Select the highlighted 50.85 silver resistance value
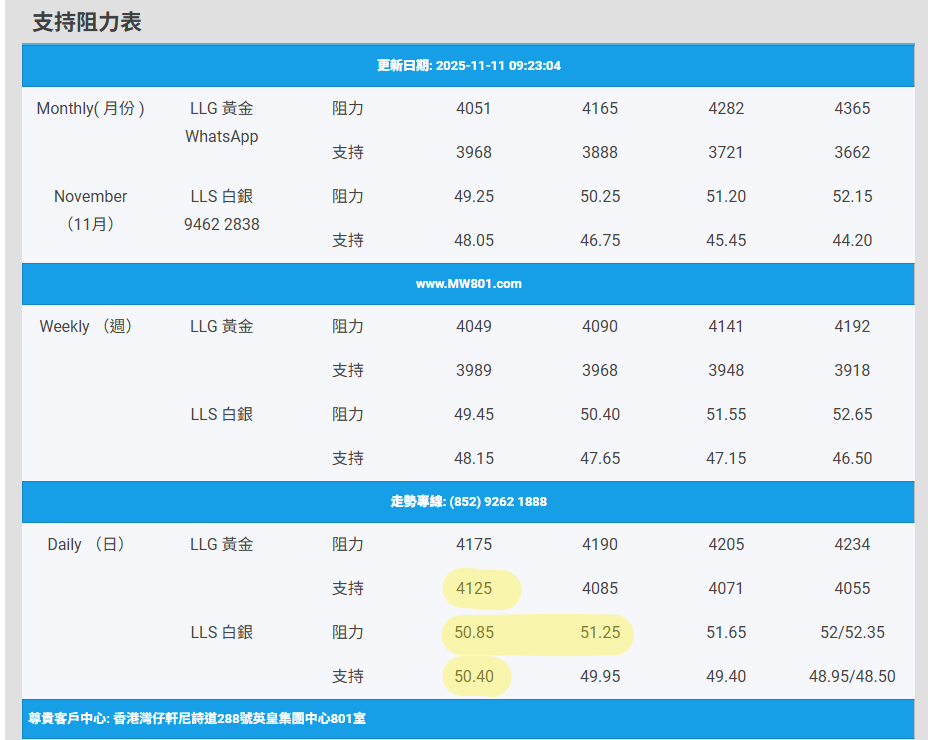This screenshot has width=938, height=740. click(x=474, y=633)
